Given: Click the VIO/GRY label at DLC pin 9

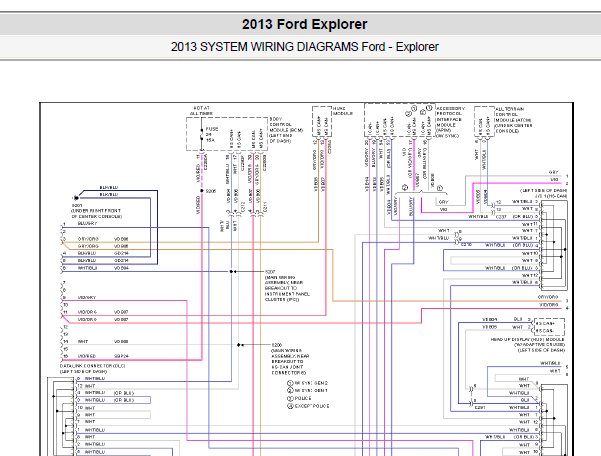Looking at the screenshot, I should 87,297.
